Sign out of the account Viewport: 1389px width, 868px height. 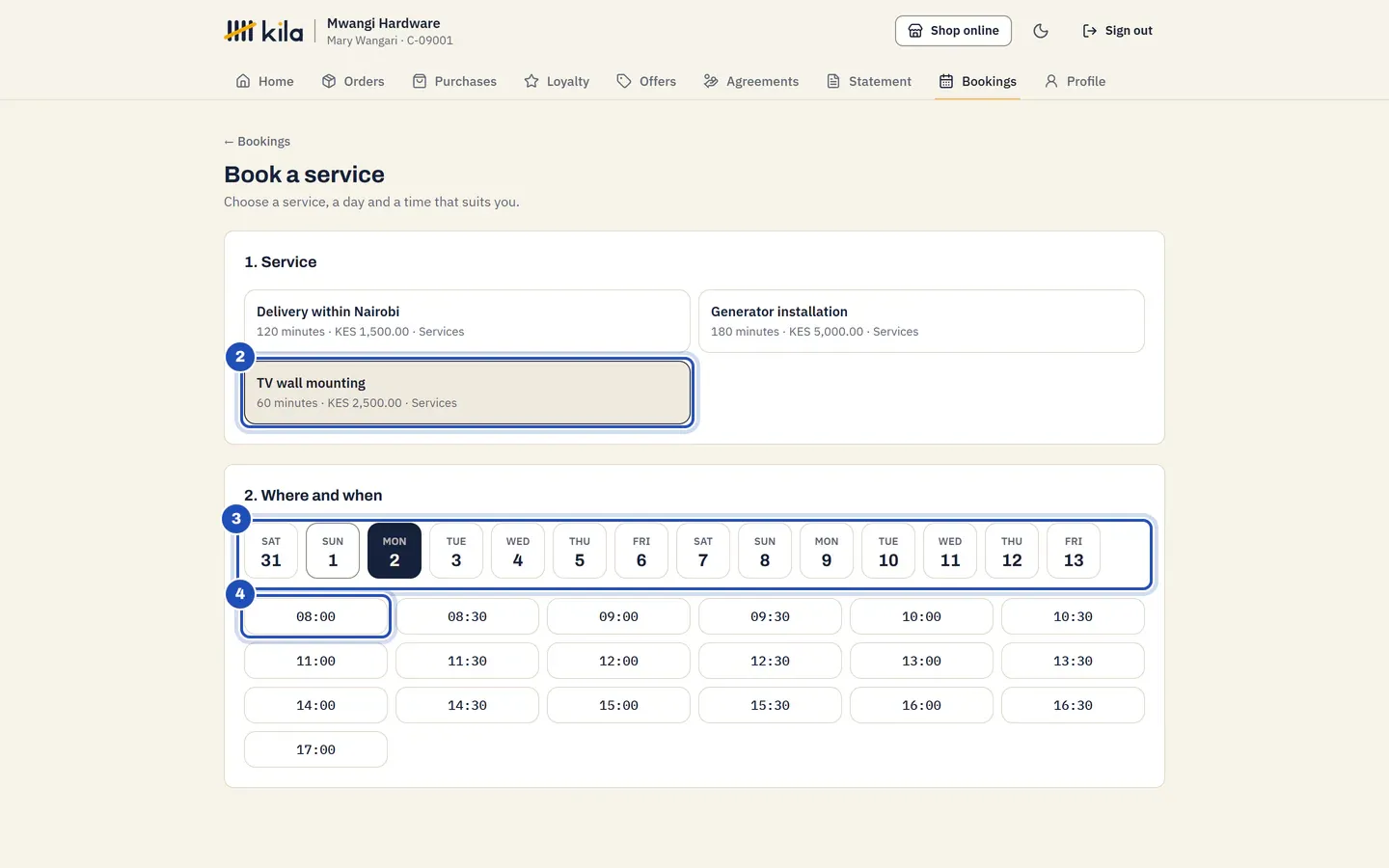(x=1117, y=31)
